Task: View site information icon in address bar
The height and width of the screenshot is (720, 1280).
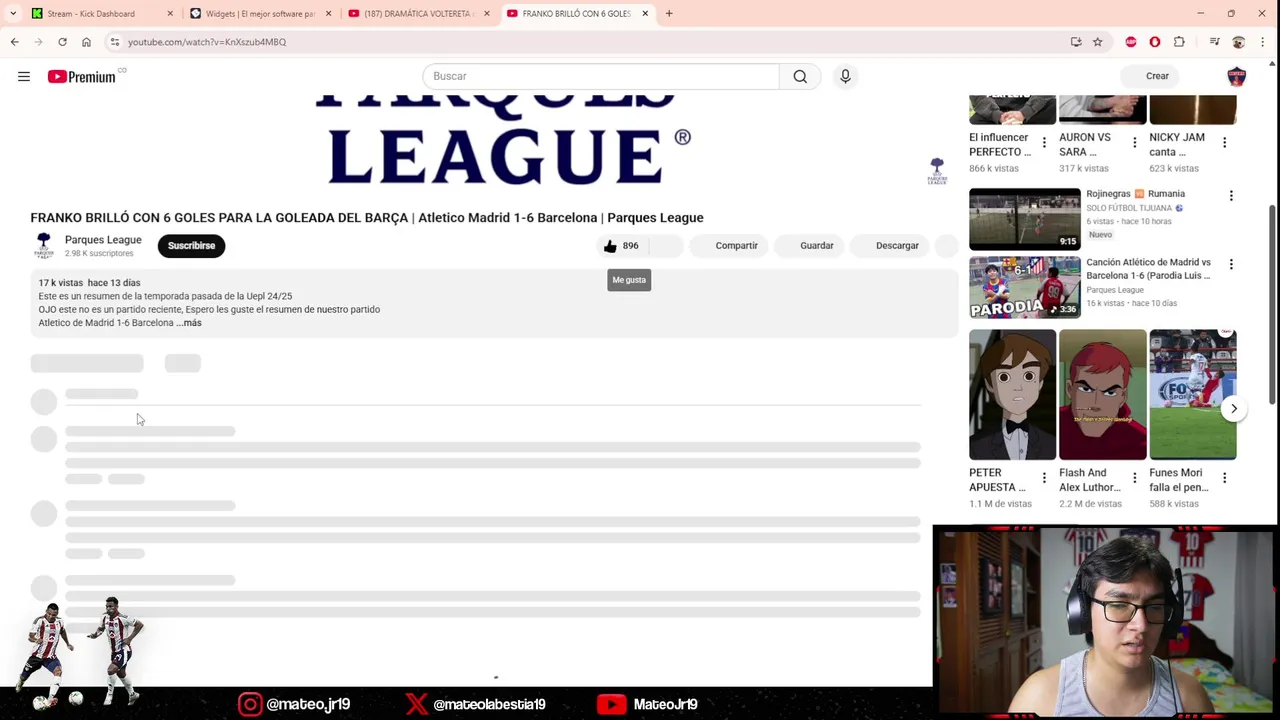Action: click(x=115, y=42)
